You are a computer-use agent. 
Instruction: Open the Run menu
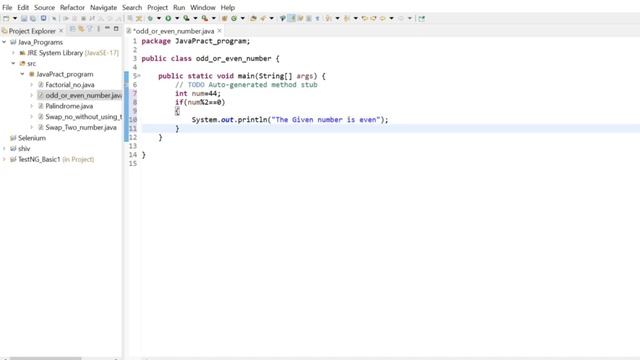point(179,7)
